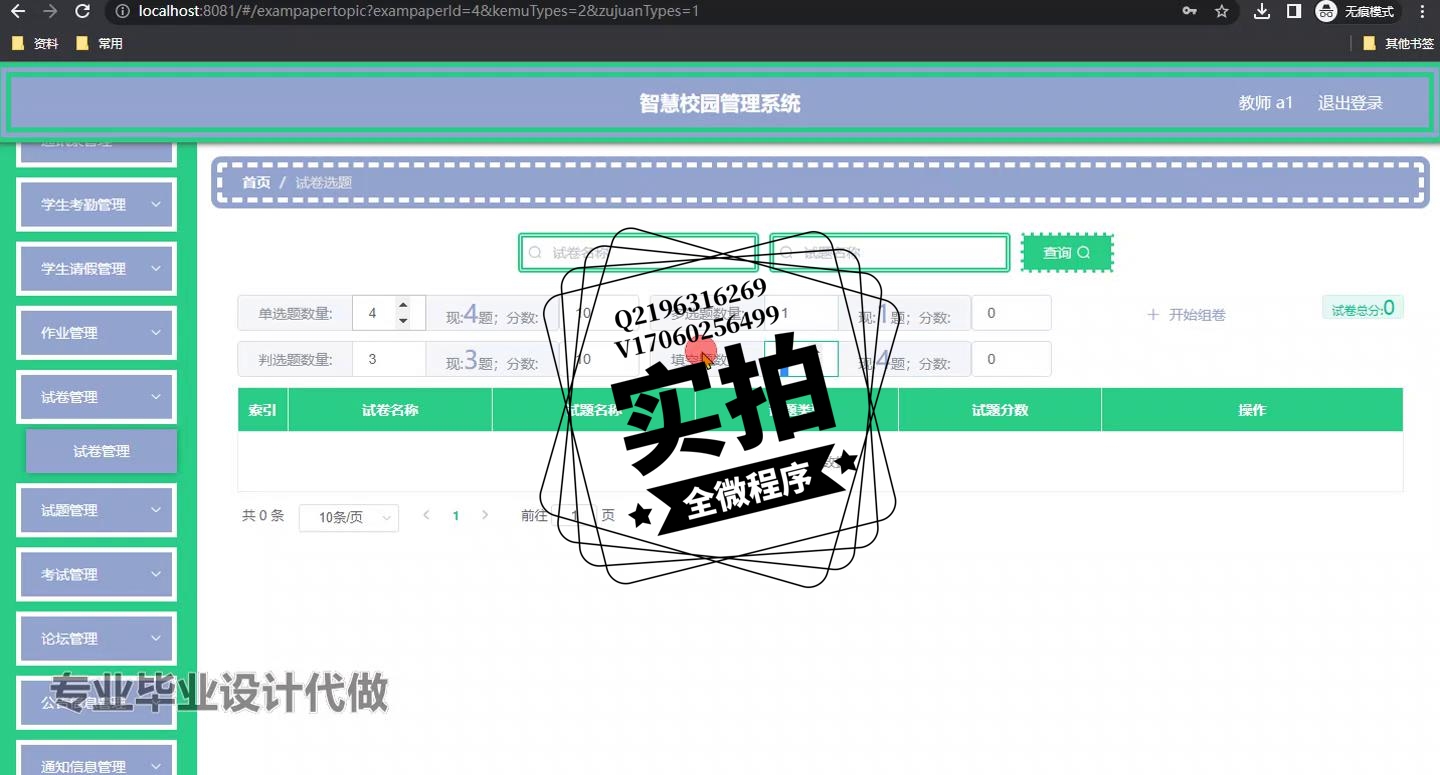The width and height of the screenshot is (1440, 775).
Task: Open the saved passwords key icon
Action: [x=1190, y=12]
